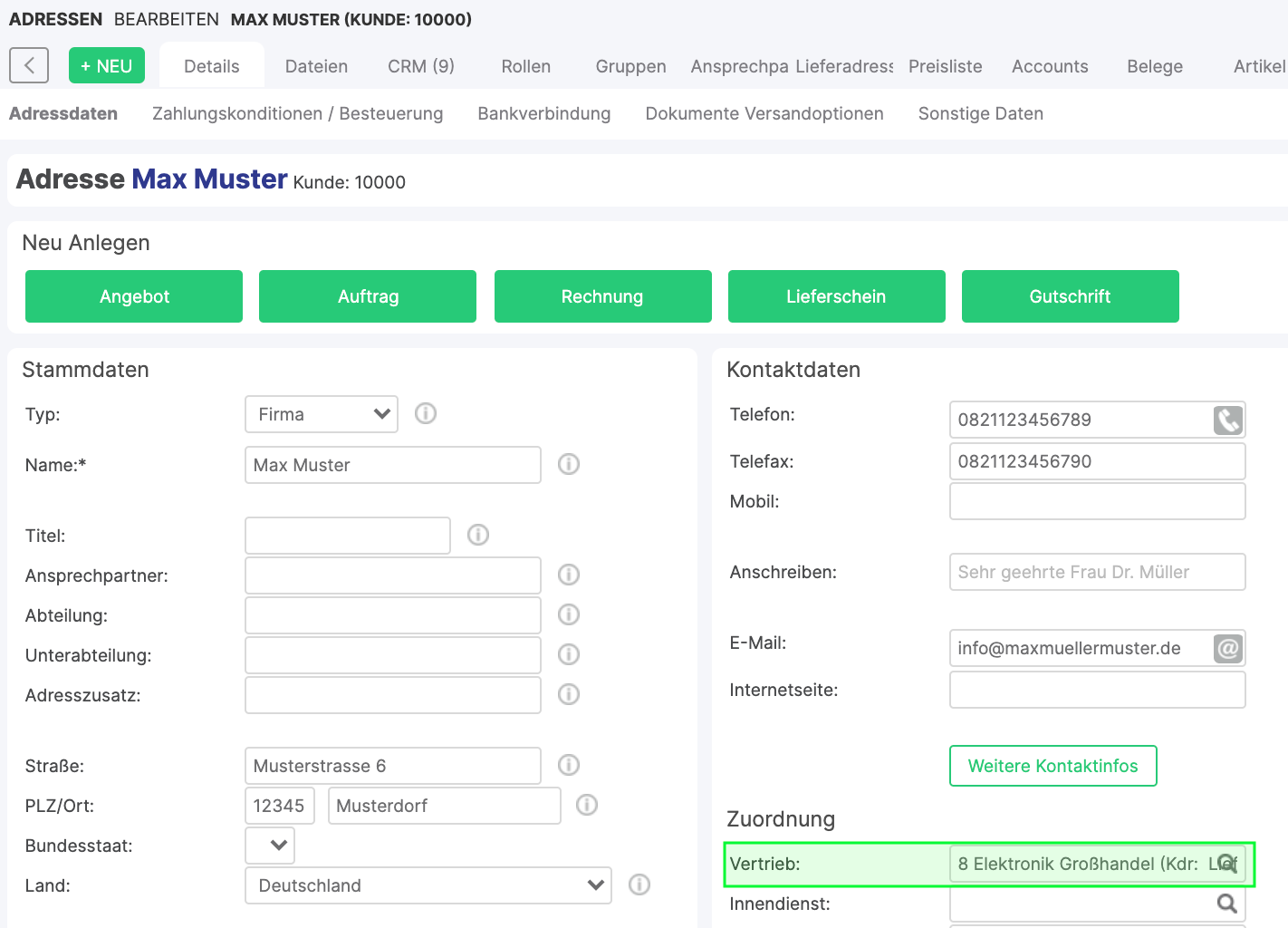Click the Weitere Kontaktinfos button
The height and width of the screenshot is (928, 1288).
pyautogui.click(x=1053, y=766)
